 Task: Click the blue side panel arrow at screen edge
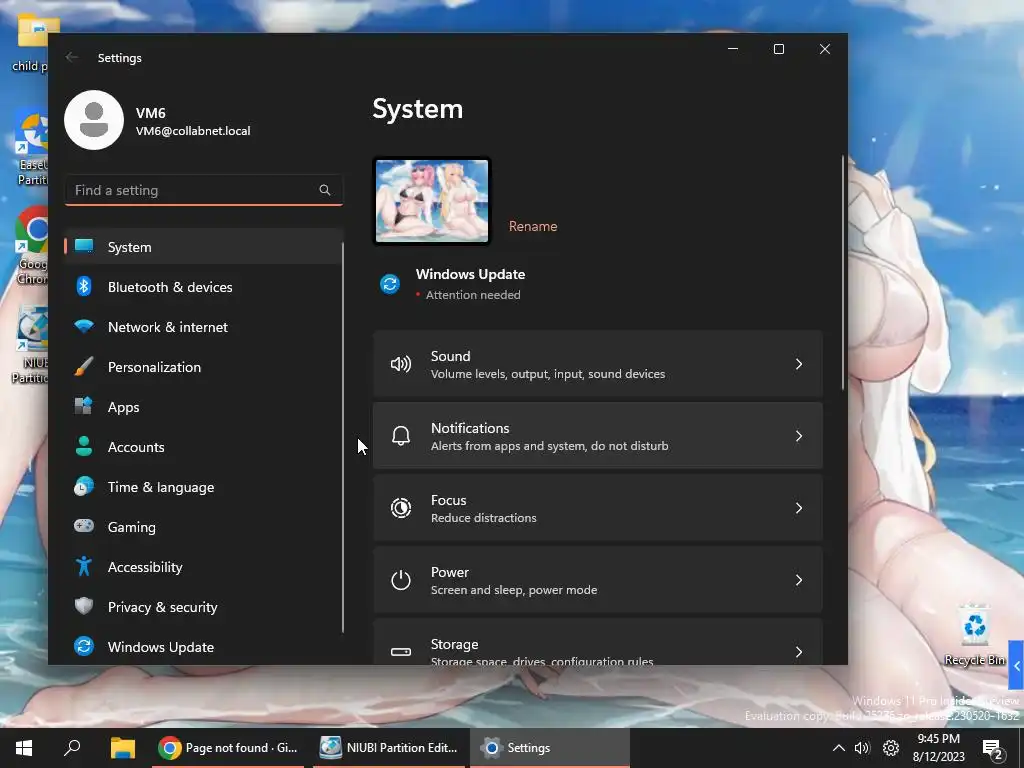(1016, 667)
